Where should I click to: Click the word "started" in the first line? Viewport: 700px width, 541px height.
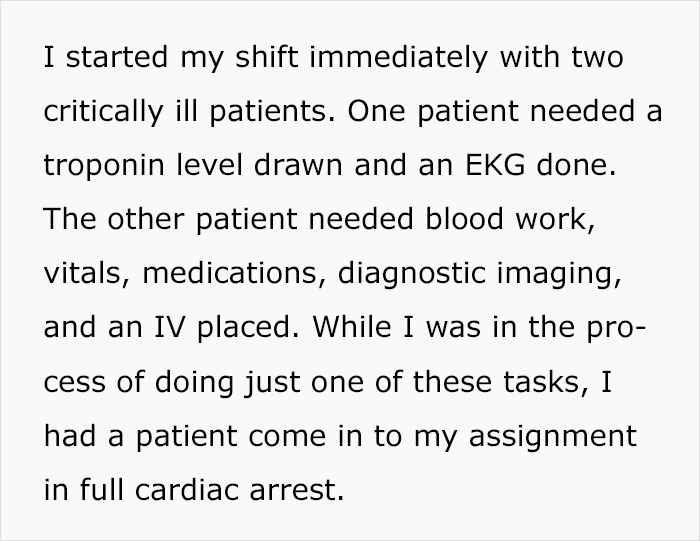coord(107,59)
